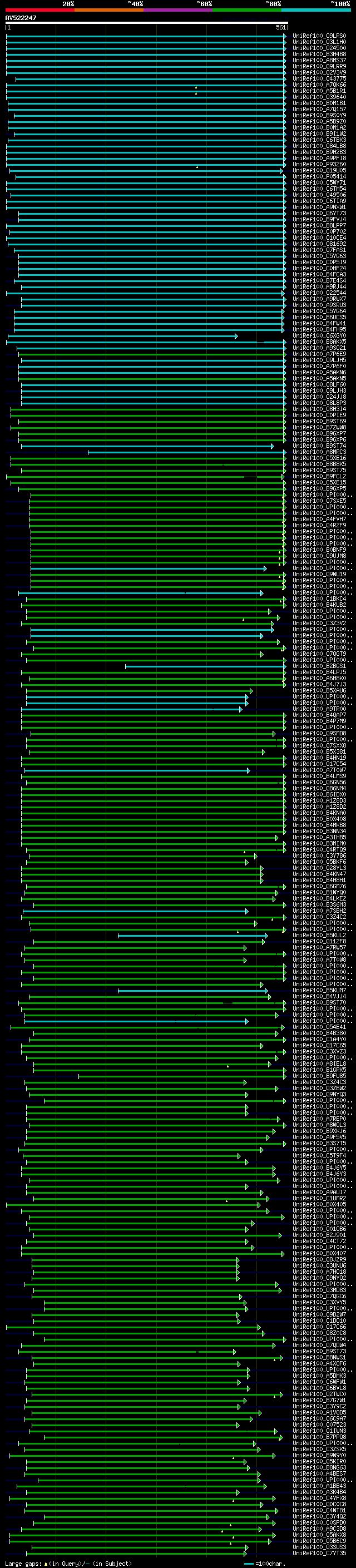Click the white query sequence bar

pos(147,23)
